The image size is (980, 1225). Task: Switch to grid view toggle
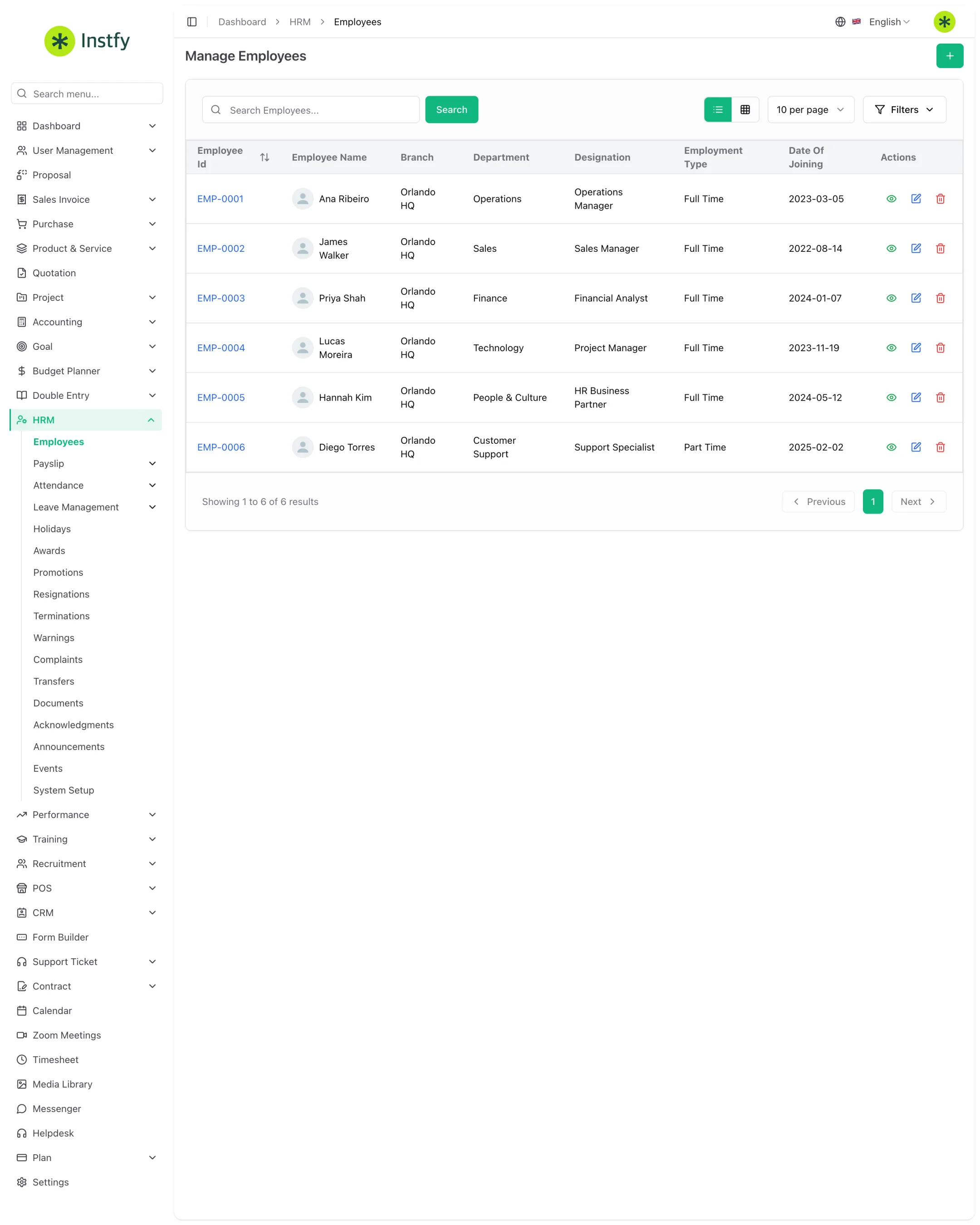(x=745, y=110)
